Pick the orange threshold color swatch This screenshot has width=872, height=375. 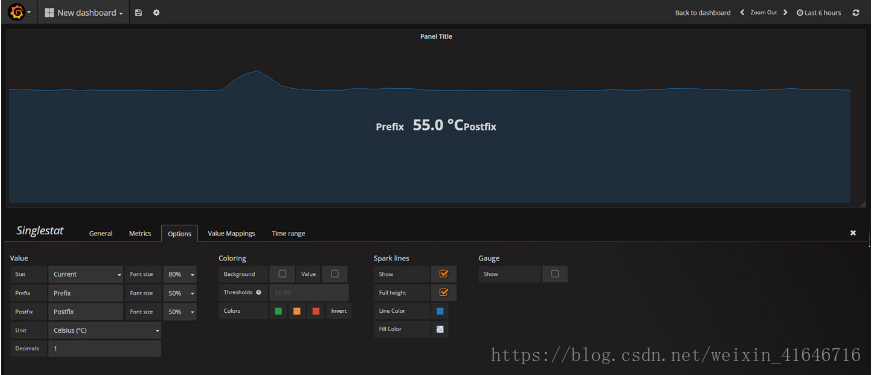point(296,311)
